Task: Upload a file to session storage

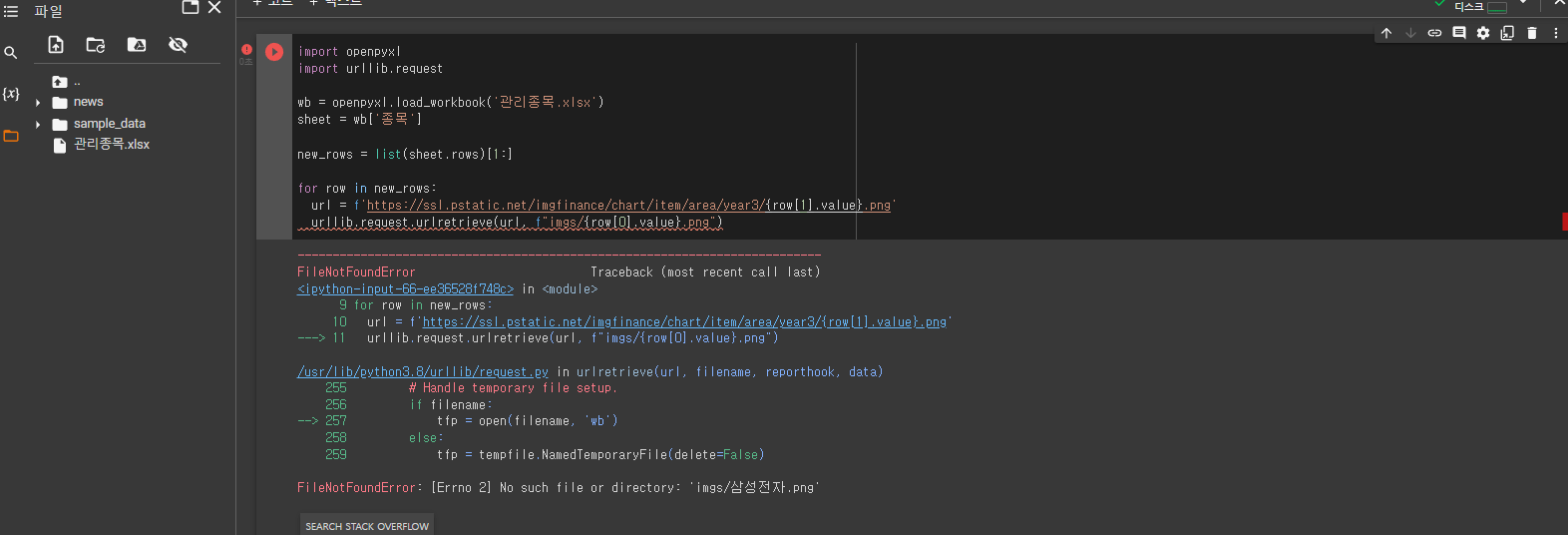Action: (56, 45)
